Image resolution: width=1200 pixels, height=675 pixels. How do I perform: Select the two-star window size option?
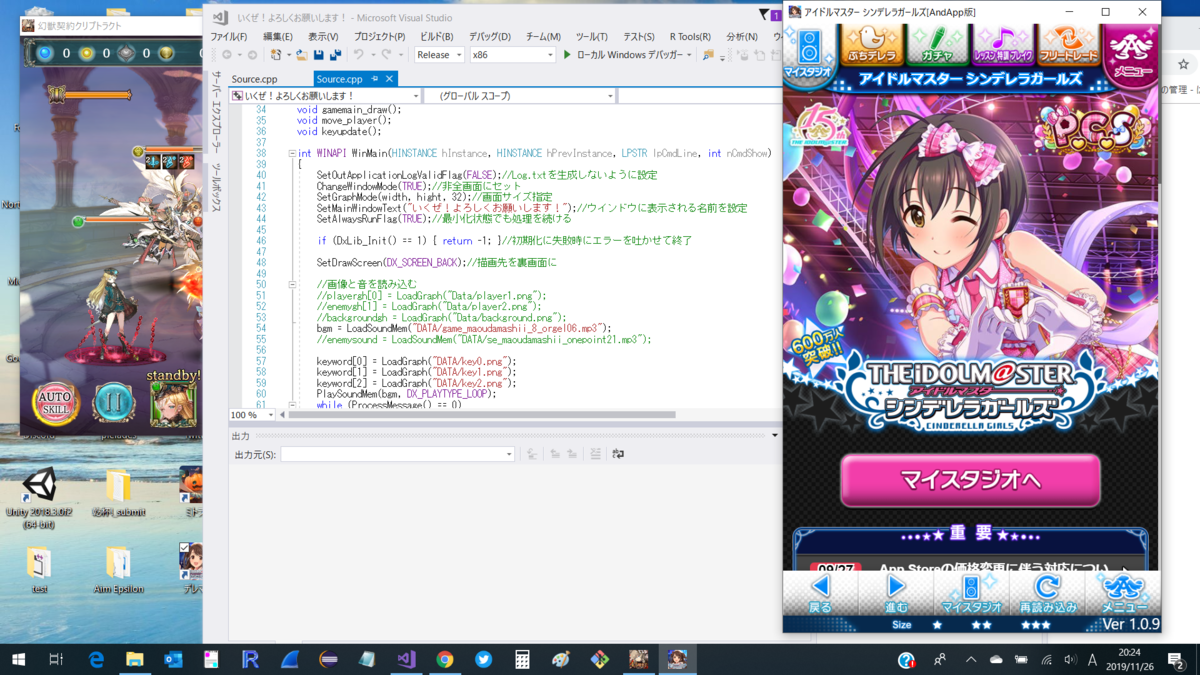pos(981,625)
